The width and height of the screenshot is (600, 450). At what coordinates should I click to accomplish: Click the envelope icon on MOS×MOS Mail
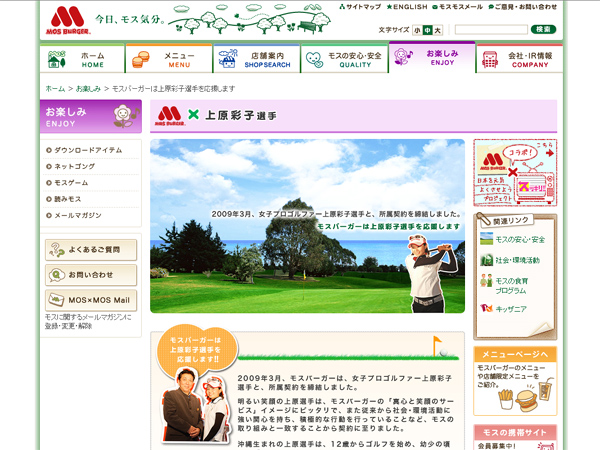pos(56,300)
